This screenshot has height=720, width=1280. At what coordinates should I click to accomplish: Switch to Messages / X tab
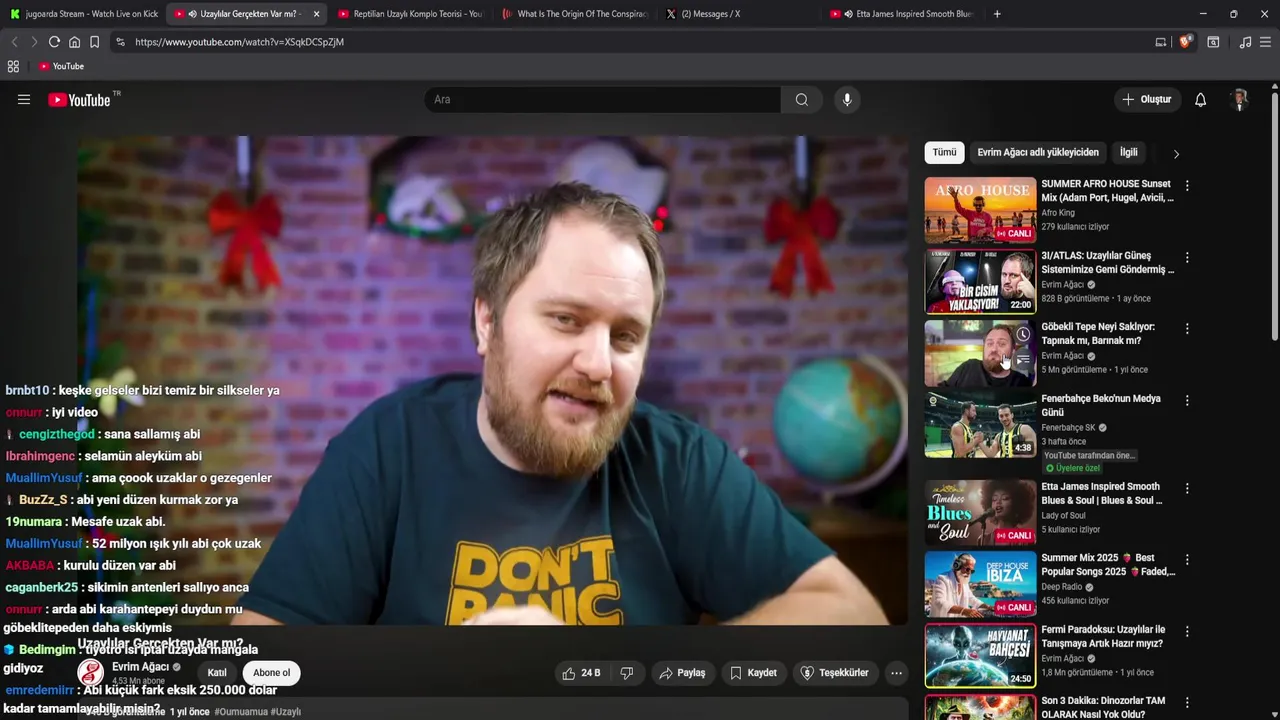[x=738, y=14]
